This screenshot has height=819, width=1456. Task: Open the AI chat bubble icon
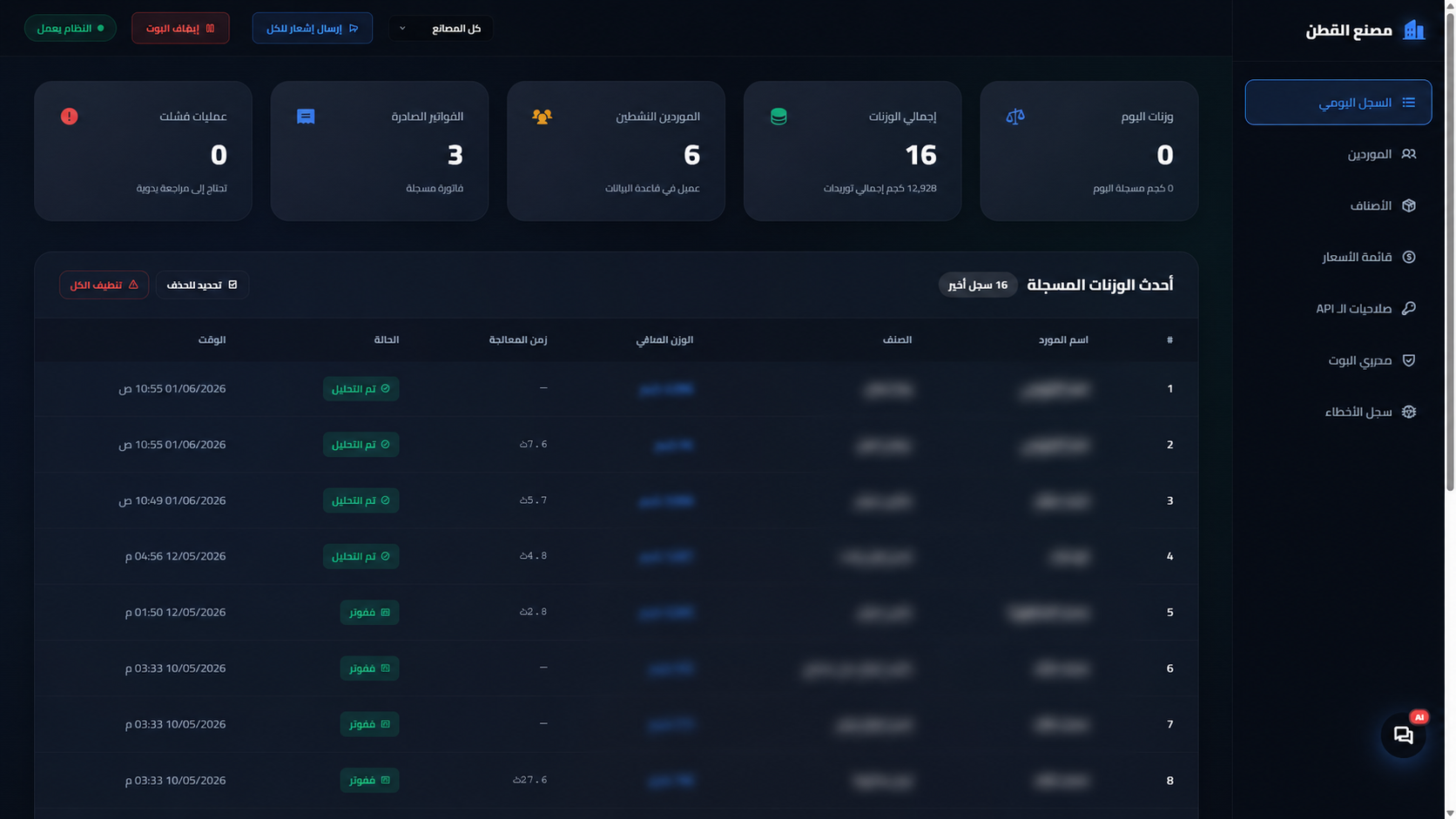tap(1403, 735)
